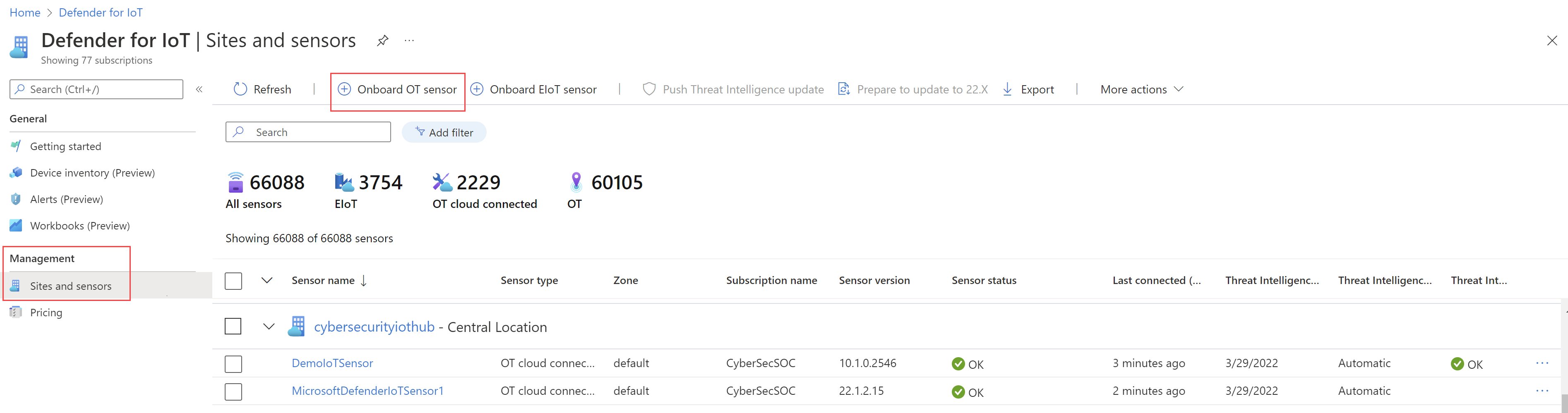Open row options for DemoIoTSensor

coord(1542,363)
